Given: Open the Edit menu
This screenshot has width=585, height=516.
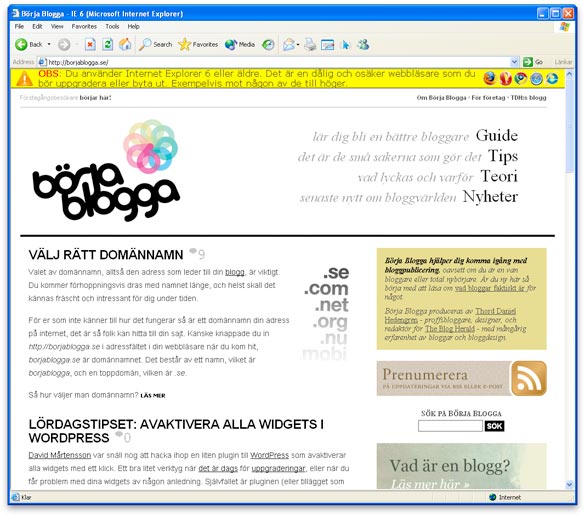Looking at the screenshot, I should pyautogui.click(x=37, y=26).
